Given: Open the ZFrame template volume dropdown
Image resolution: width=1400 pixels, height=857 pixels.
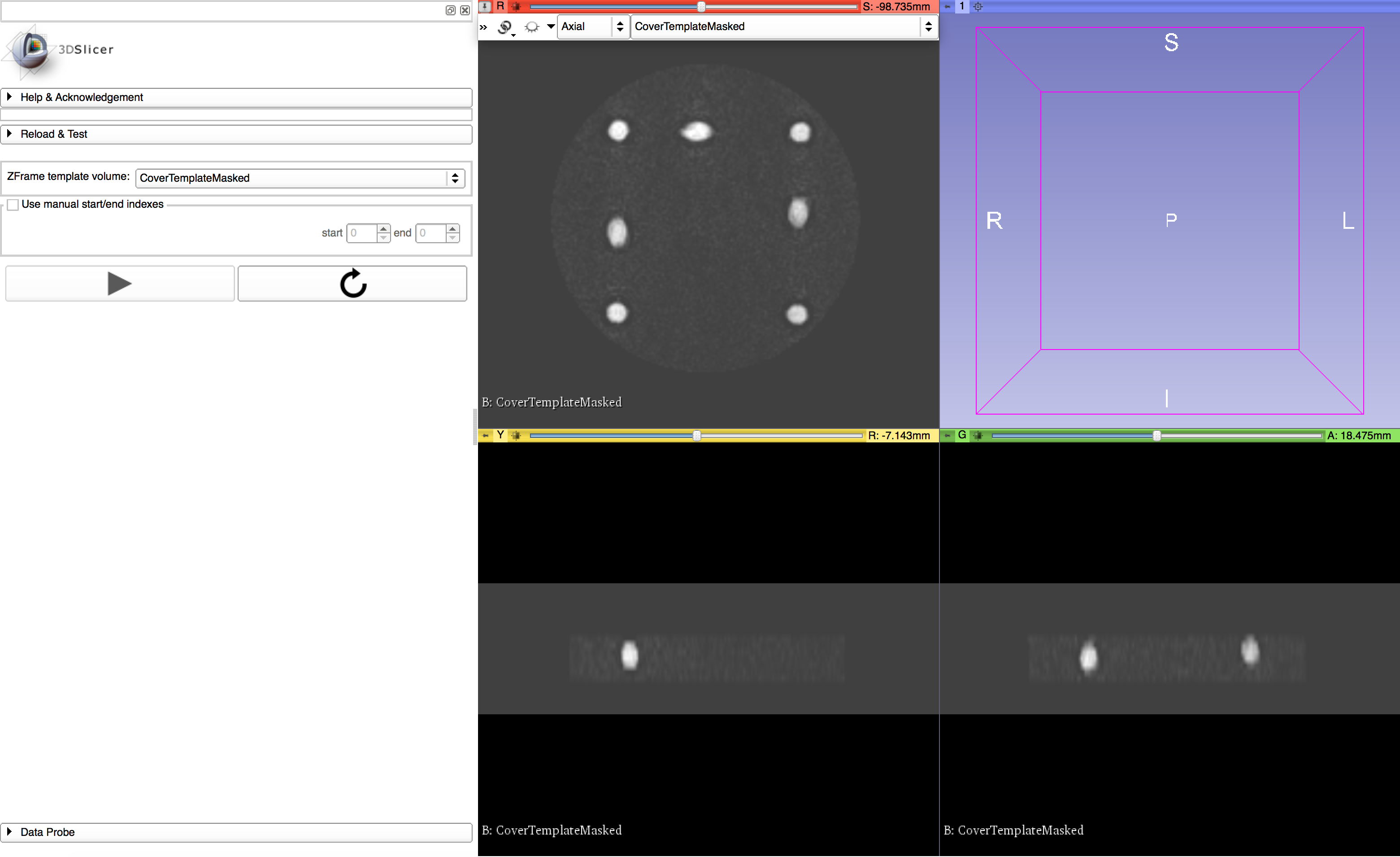Looking at the screenshot, I should 300,178.
